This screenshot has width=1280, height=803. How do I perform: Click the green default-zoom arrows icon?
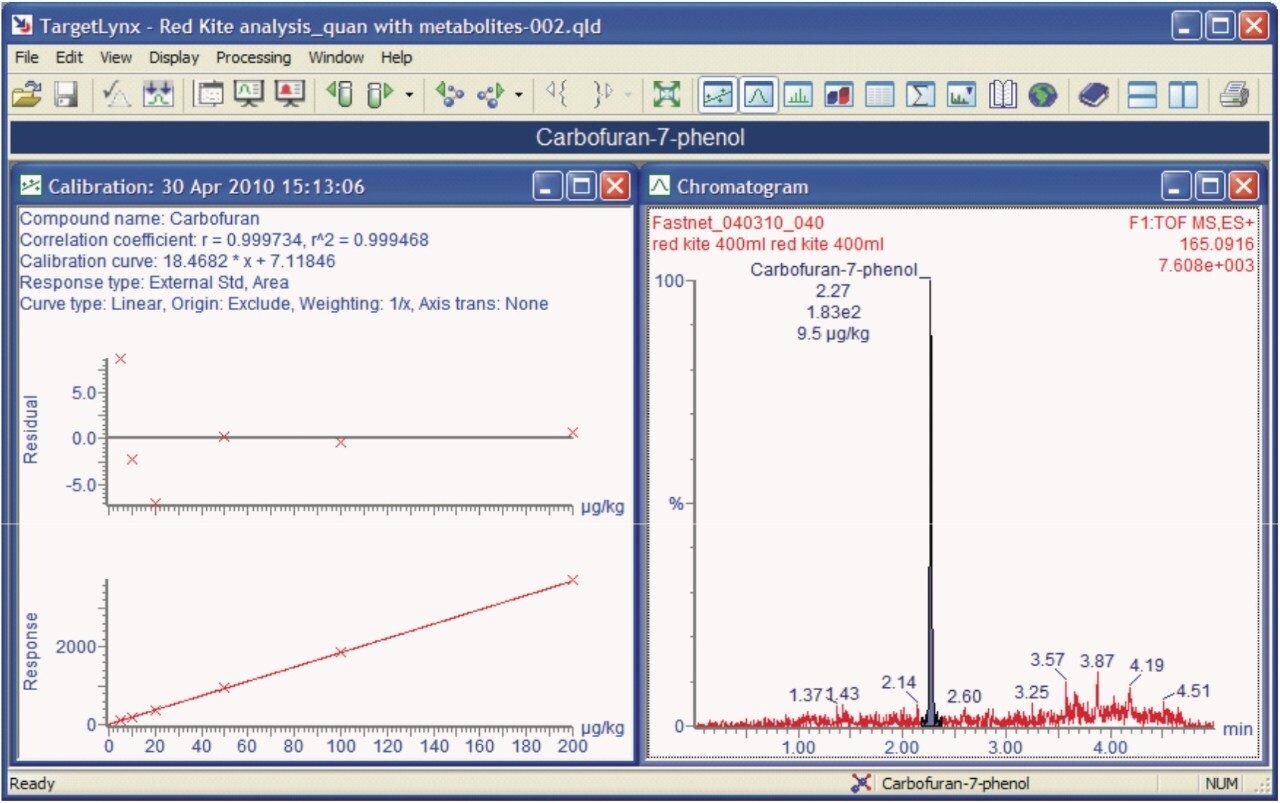coord(666,95)
